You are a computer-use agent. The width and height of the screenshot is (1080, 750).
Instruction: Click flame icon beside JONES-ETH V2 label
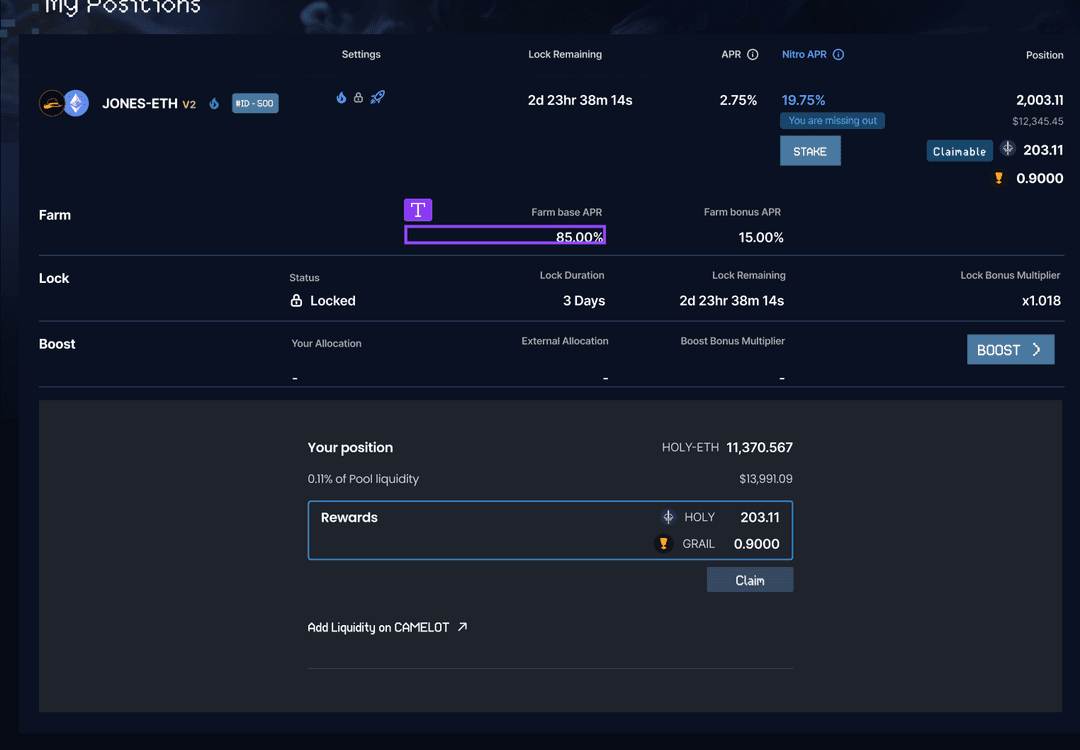tap(214, 103)
